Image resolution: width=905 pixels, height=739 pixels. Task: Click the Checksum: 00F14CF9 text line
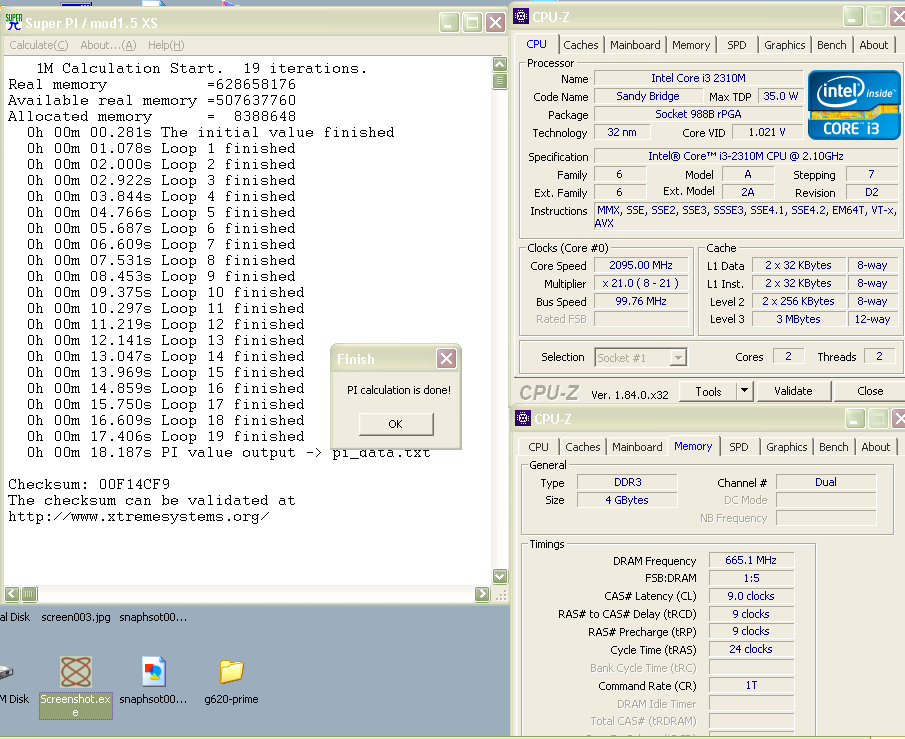(x=89, y=484)
